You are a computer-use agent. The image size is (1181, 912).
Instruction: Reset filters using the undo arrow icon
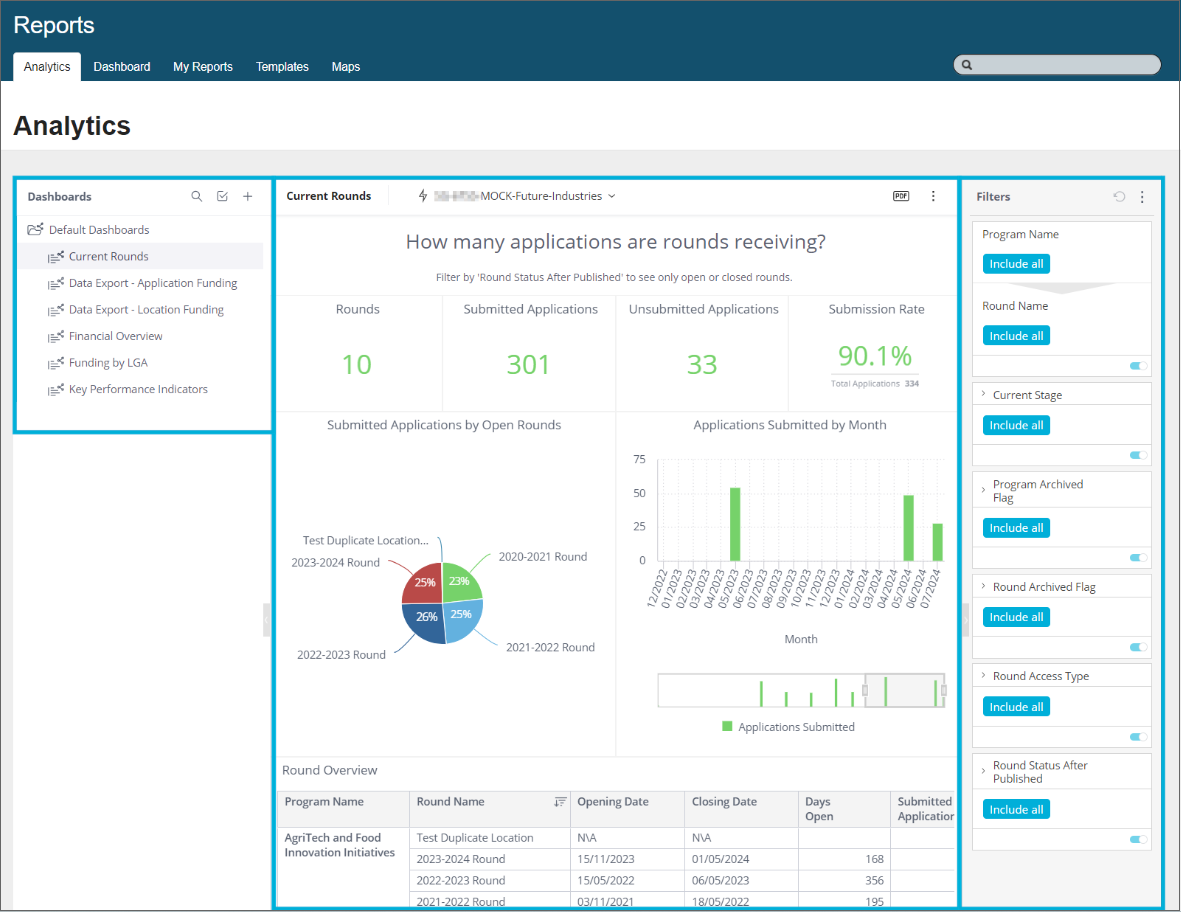click(1119, 197)
